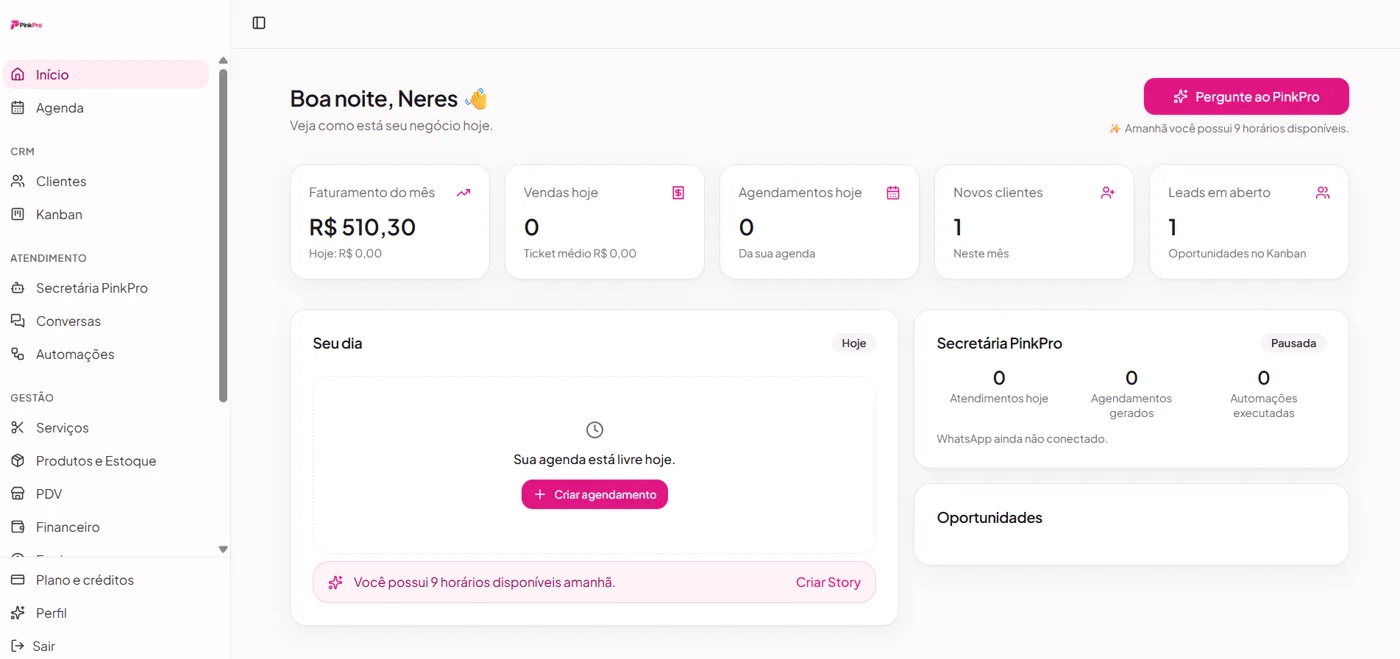Click the Criar Story link
Screen dimensions: 1400x659
pos(828,582)
